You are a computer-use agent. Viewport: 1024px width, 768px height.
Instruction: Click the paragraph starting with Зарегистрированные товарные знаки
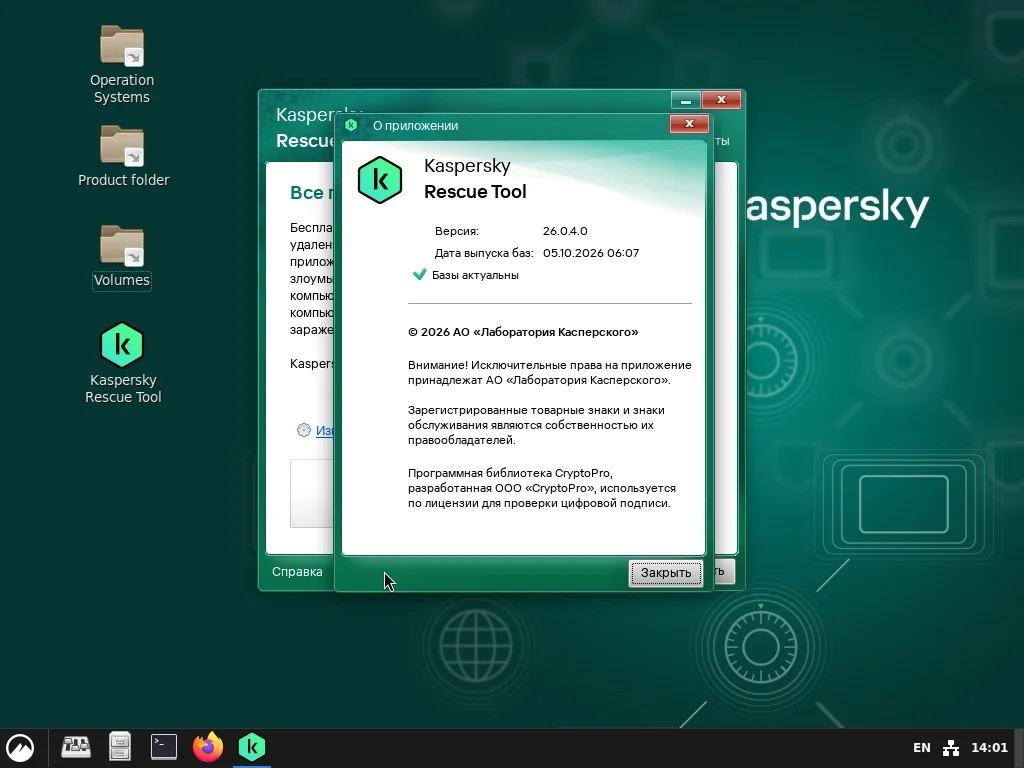pyautogui.click(x=536, y=425)
